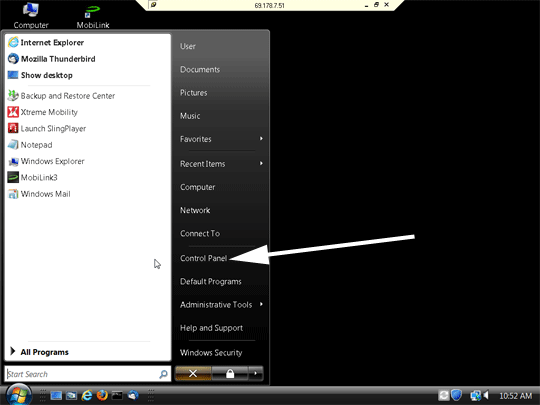540x405 pixels.
Task: Restore down the remote desktop connection bar
Action: [376, 5]
